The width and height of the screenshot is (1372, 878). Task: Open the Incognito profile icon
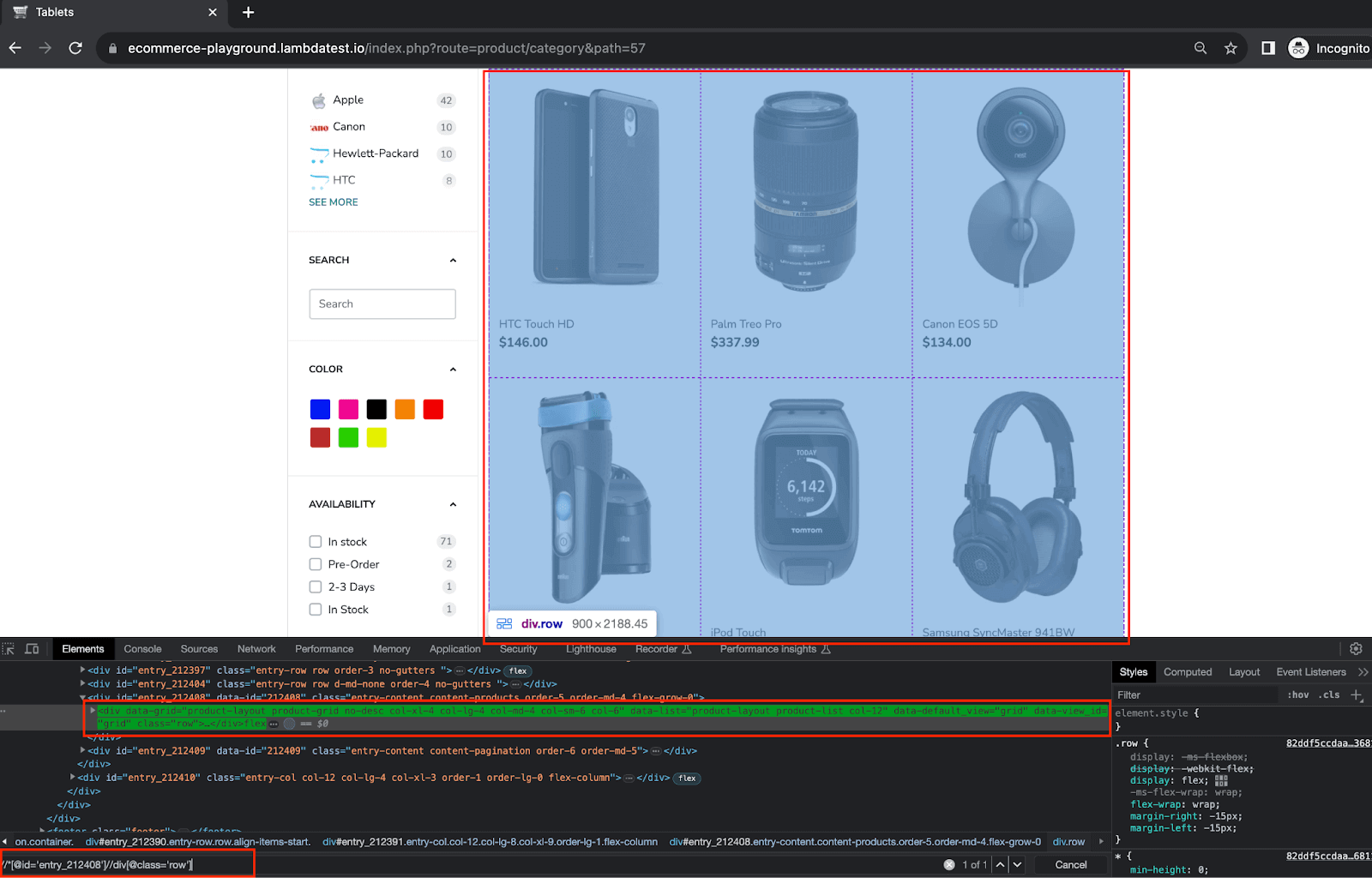point(1298,48)
